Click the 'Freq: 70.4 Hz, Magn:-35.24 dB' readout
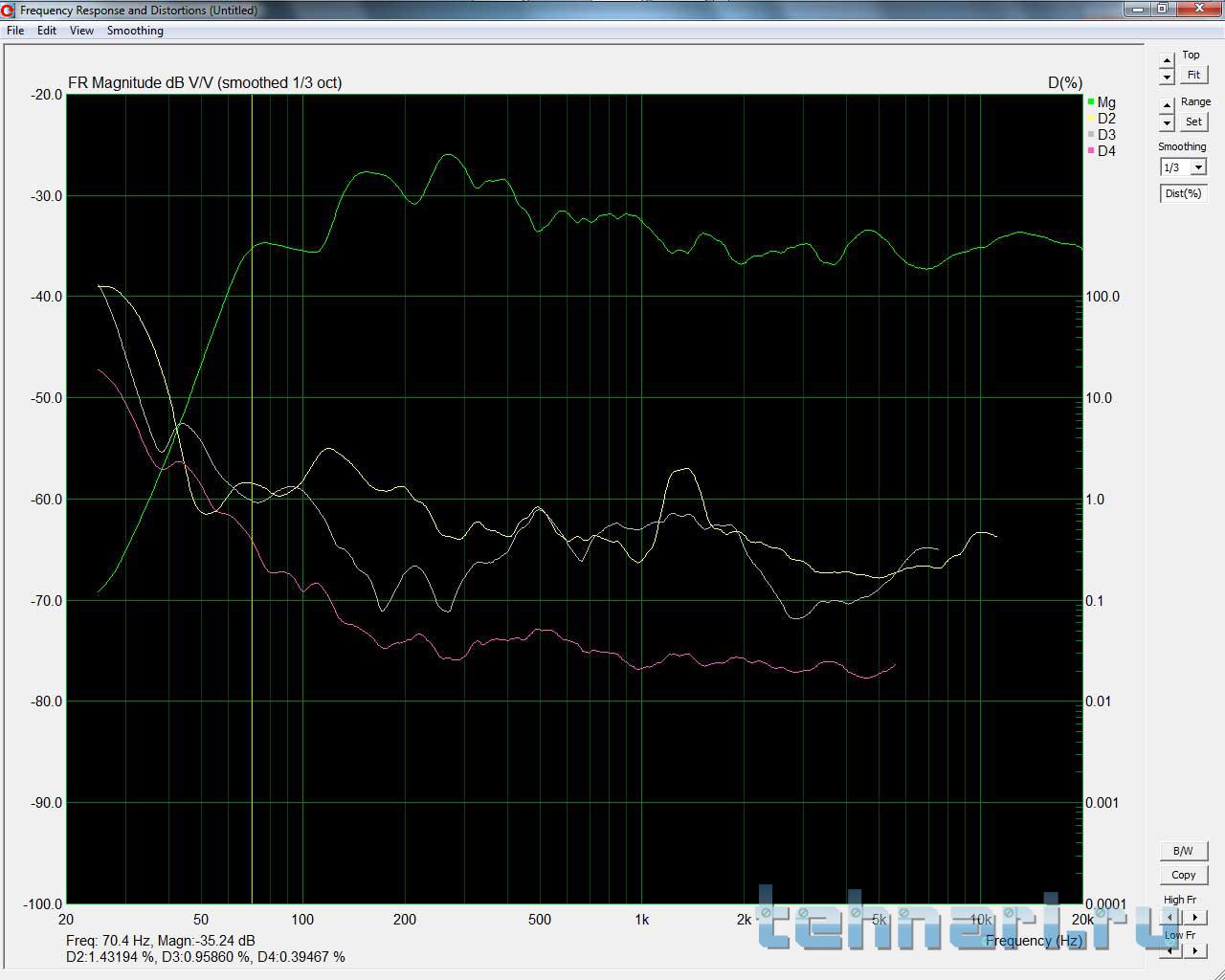The width and height of the screenshot is (1225, 980). (161, 941)
